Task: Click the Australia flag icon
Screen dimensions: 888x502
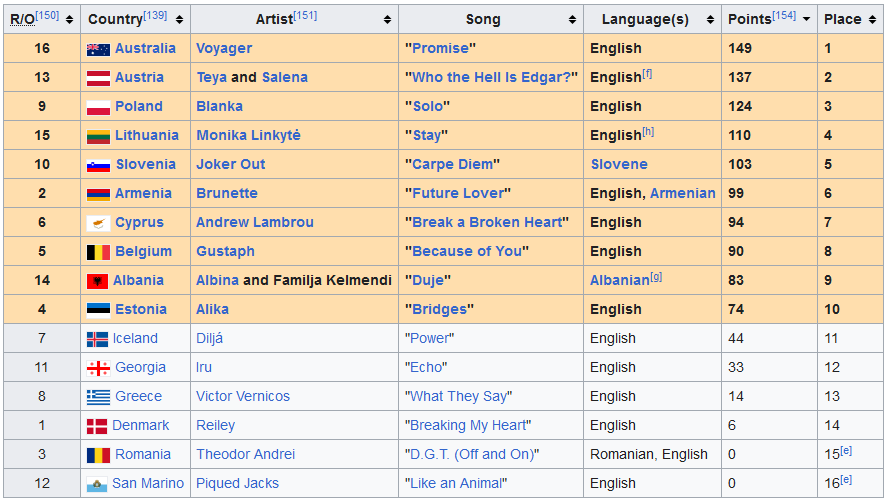Action: [x=98, y=49]
